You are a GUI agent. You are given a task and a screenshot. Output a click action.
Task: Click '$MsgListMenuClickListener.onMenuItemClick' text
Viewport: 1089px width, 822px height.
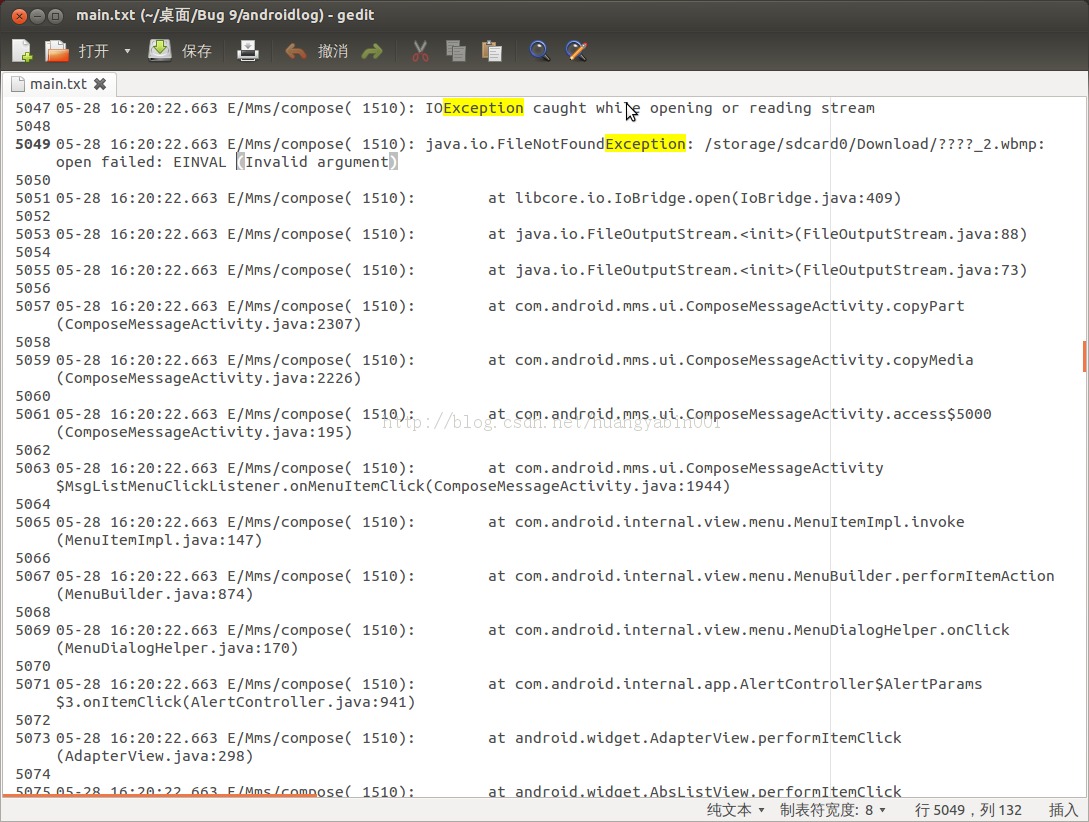(x=240, y=487)
